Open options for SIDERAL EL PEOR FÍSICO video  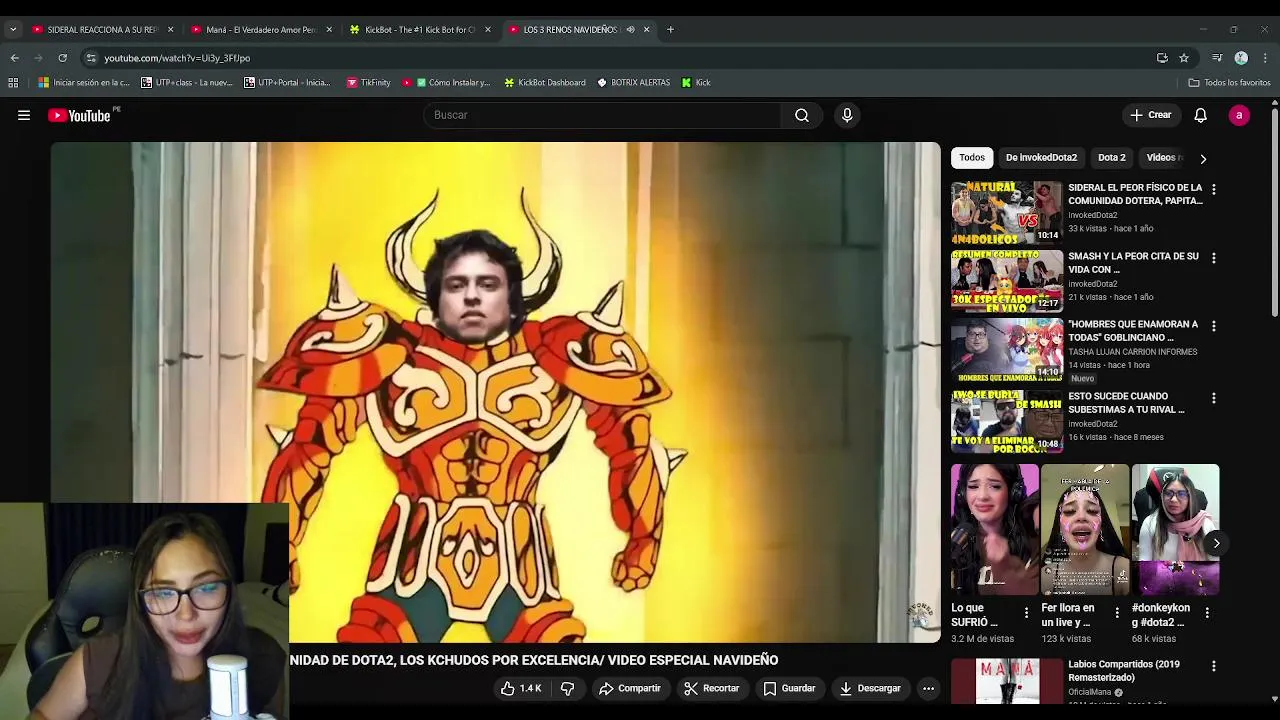[x=1213, y=189]
